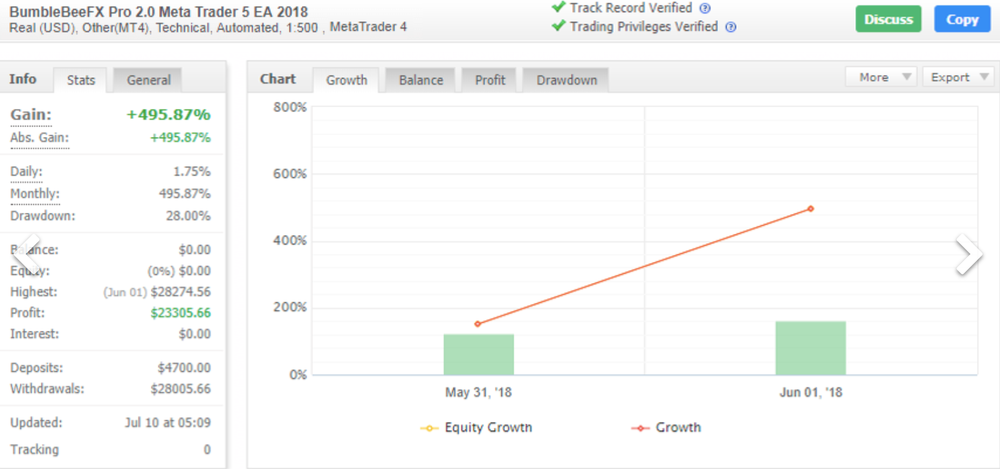Select the General info tab
The width and height of the screenshot is (1000, 469).
click(149, 80)
